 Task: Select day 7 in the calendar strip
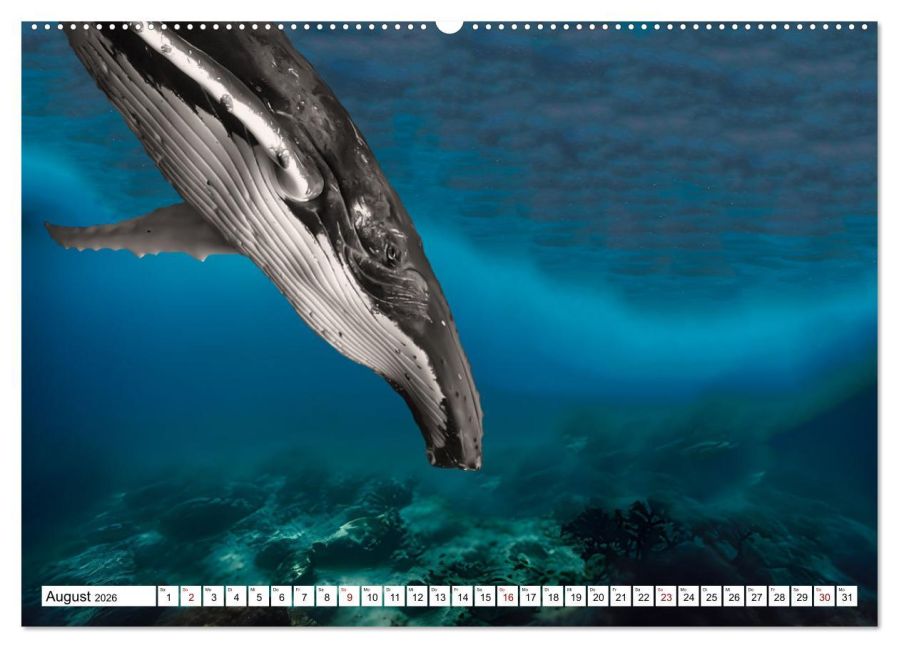click(x=304, y=596)
